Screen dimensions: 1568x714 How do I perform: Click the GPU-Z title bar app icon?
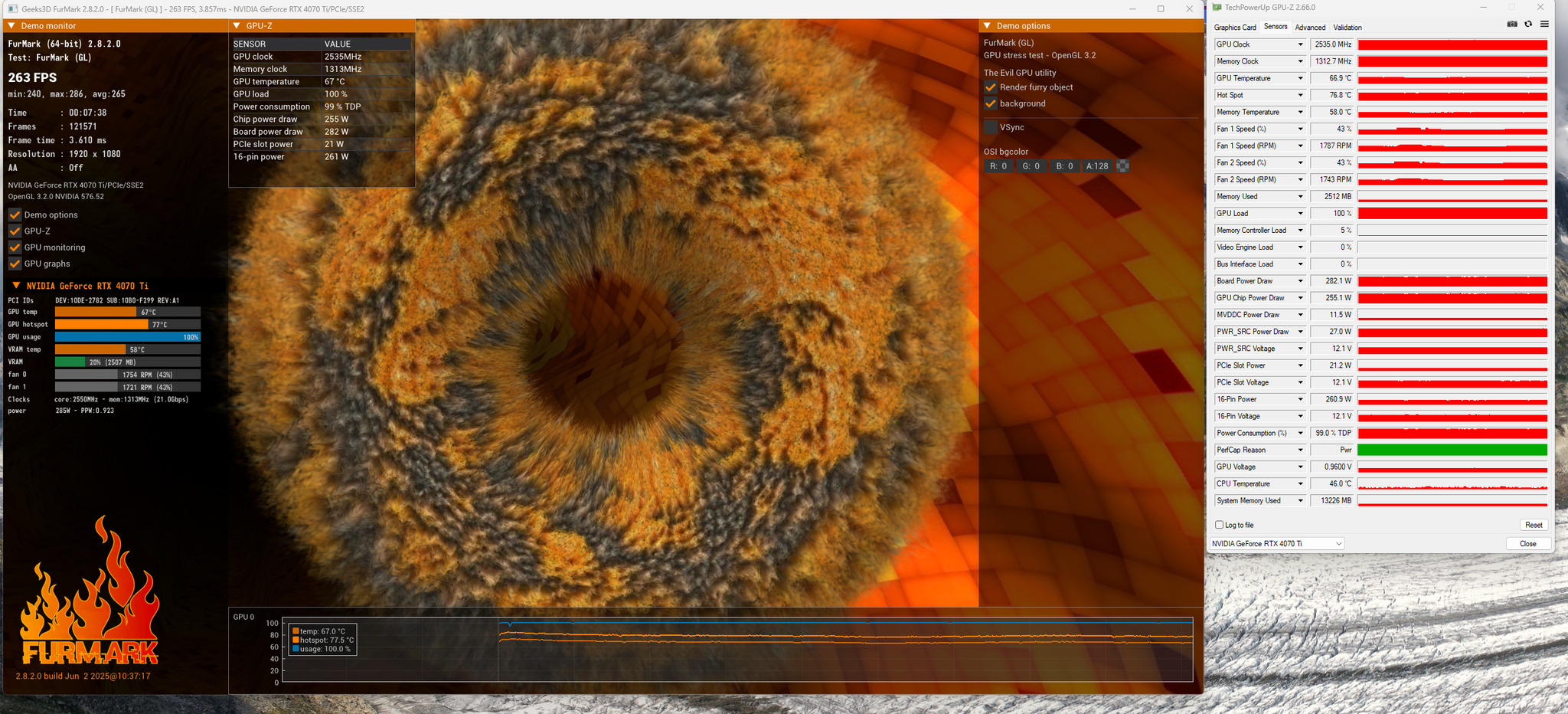coord(1217,8)
